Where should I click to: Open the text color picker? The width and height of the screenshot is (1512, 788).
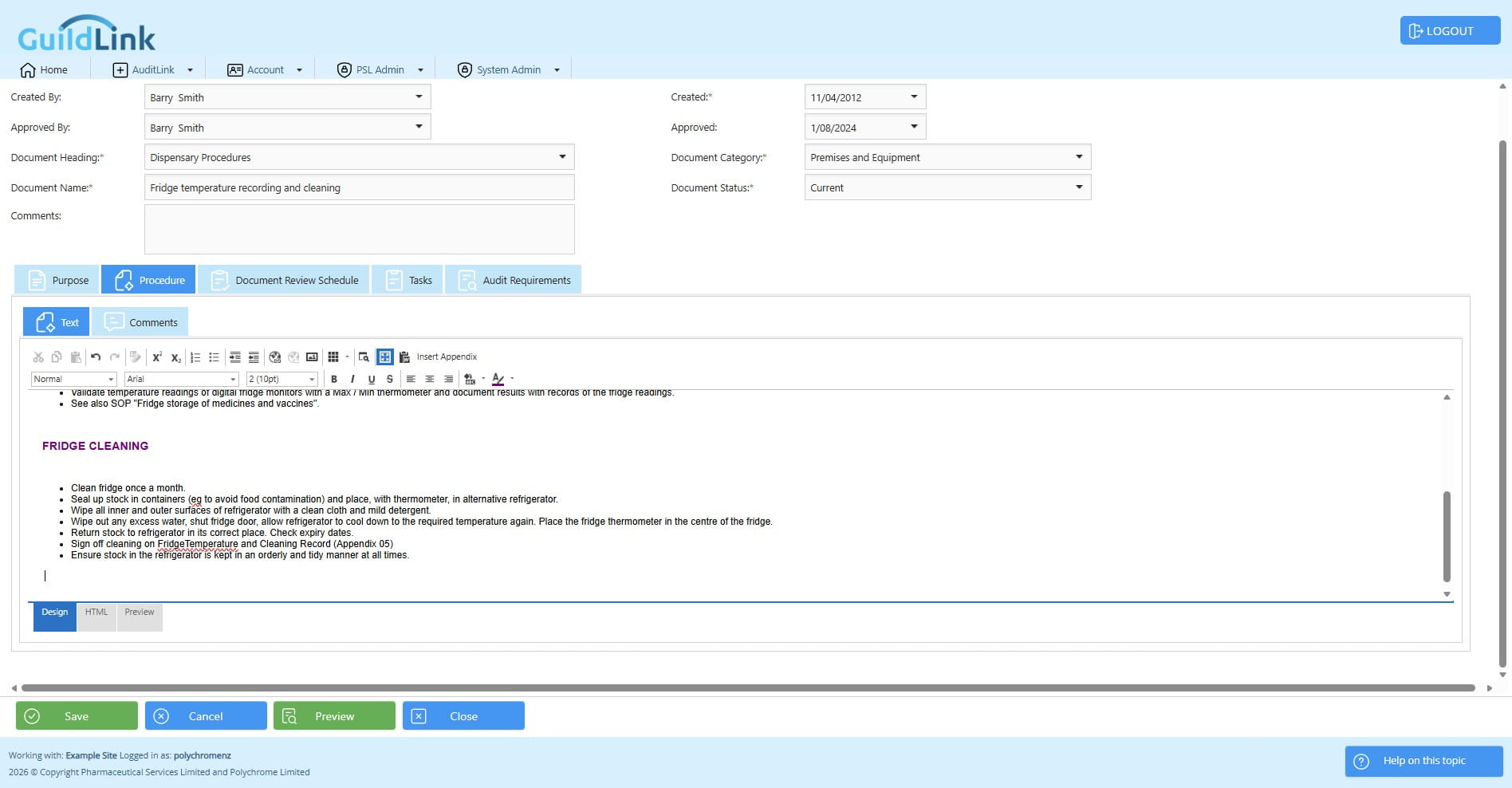498,380
